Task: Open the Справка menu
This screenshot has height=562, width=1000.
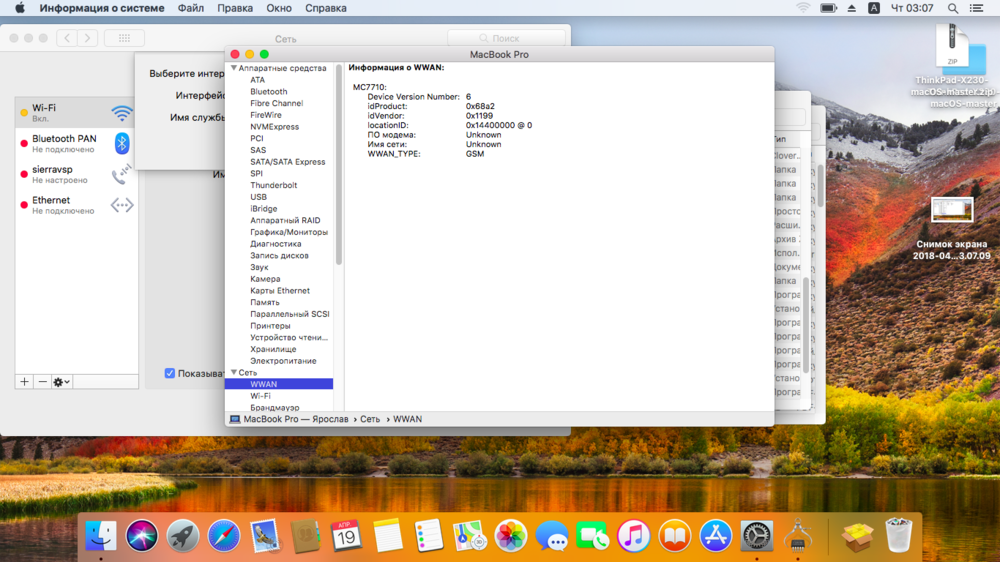Action: pos(325,8)
